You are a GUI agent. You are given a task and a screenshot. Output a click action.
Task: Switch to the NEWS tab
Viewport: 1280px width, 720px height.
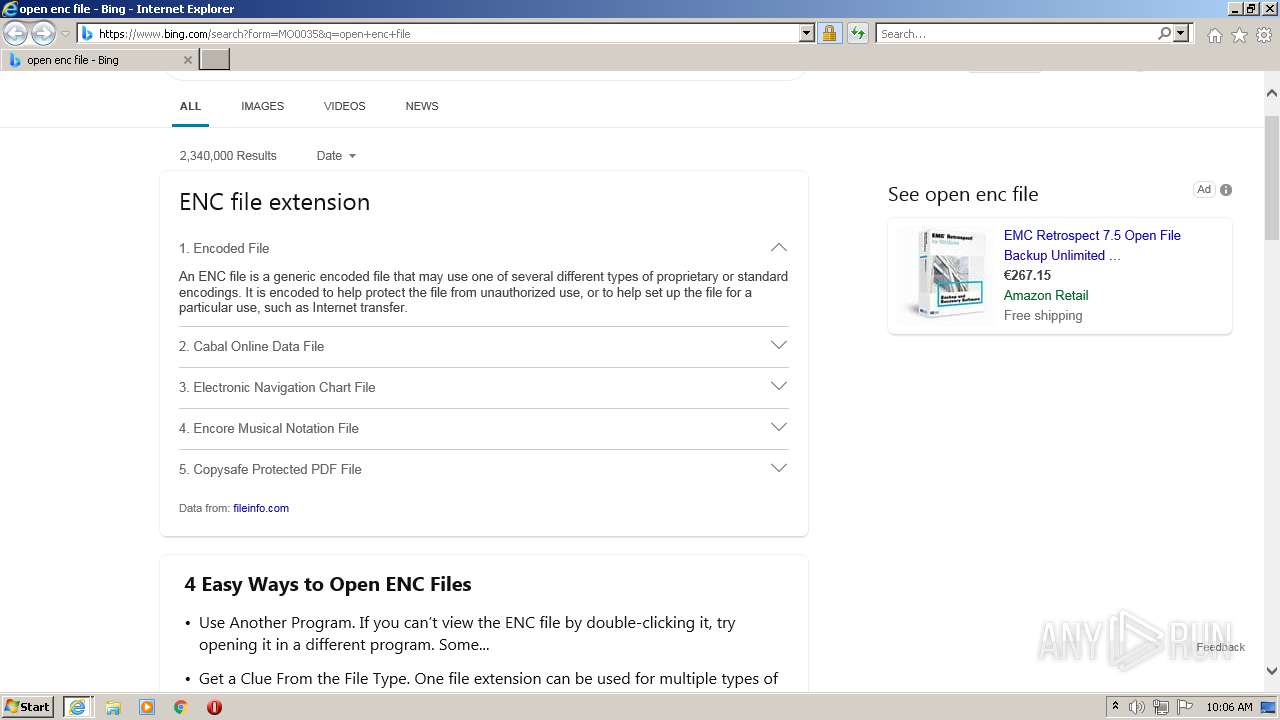click(x=422, y=106)
